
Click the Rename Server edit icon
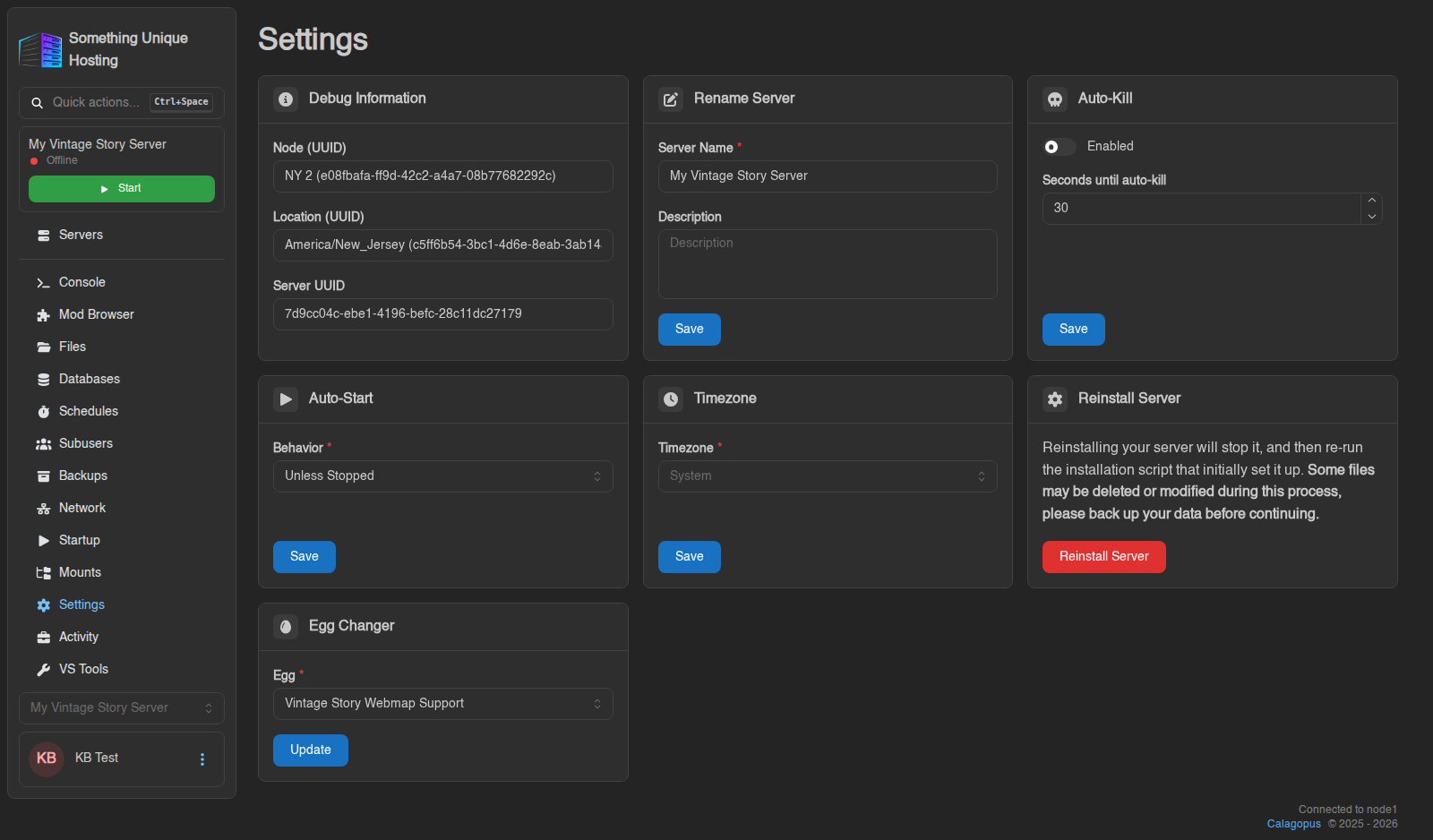click(671, 99)
